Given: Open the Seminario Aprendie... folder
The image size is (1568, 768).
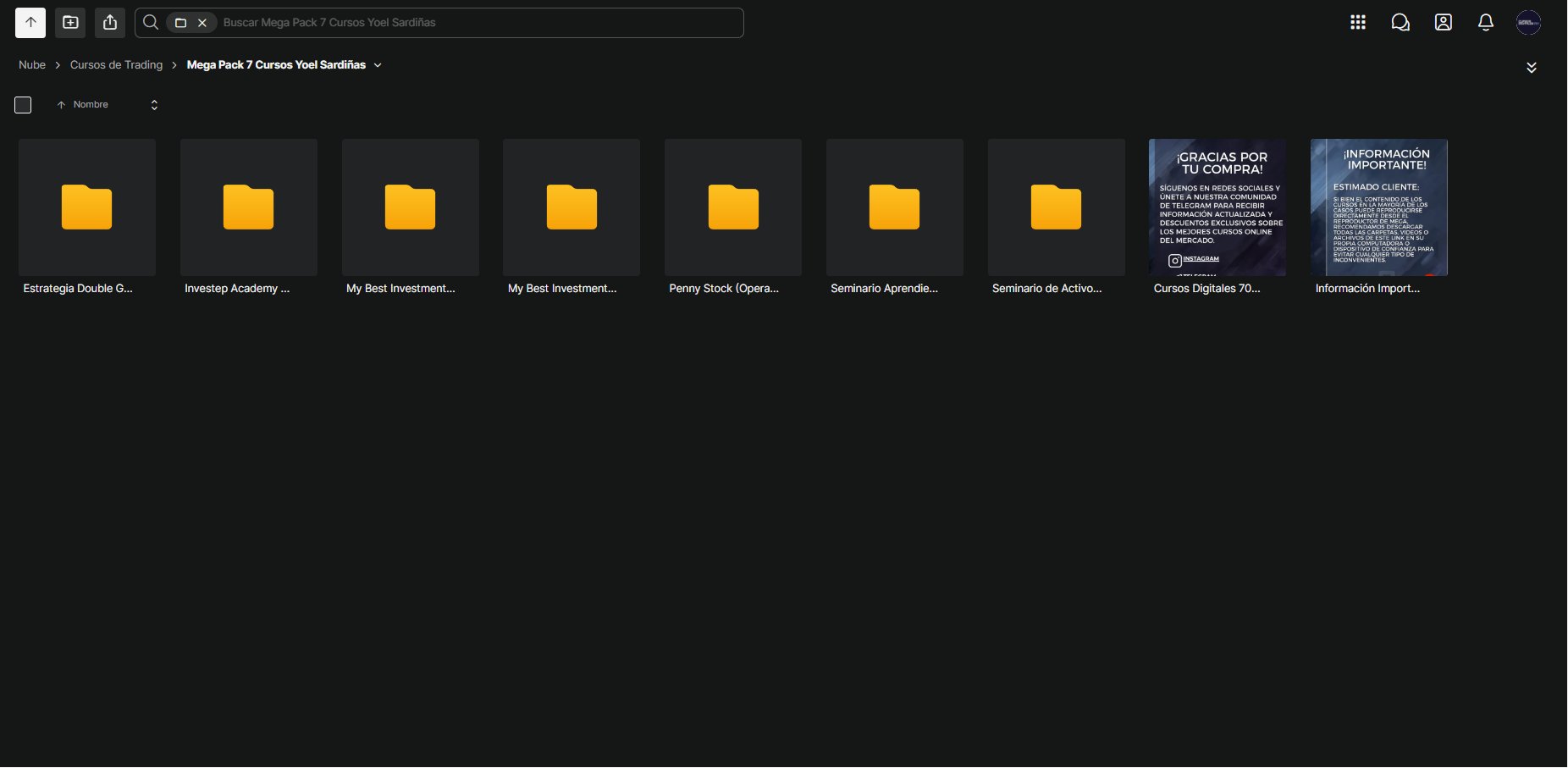Looking at the screenshot, I should (895, 207).
